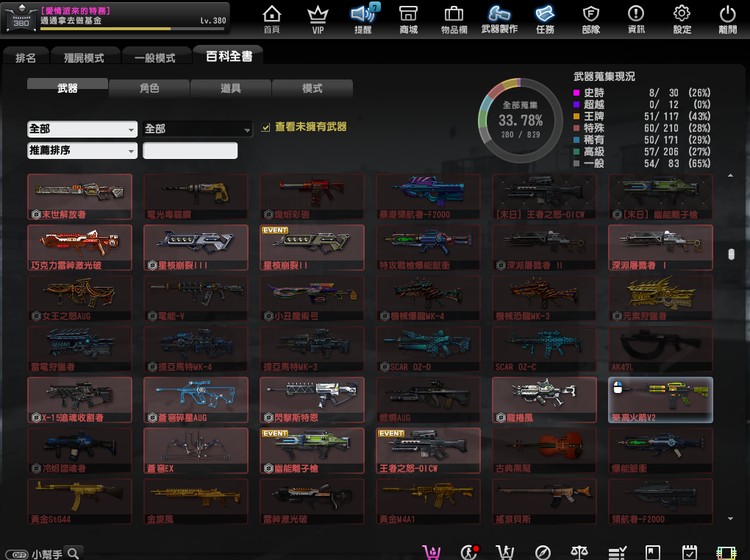Open 武器製作 weapon crafting hammer icon
Screen dimensions: 750x560
(x=499, y=19)
